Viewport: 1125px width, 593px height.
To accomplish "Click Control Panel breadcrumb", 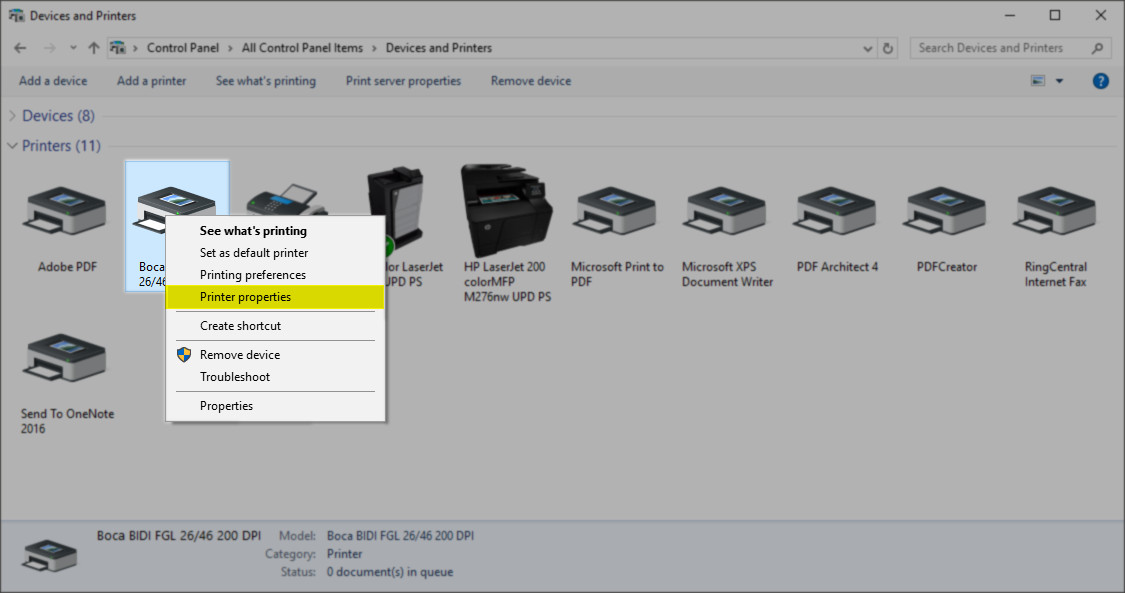I will 183,48.
